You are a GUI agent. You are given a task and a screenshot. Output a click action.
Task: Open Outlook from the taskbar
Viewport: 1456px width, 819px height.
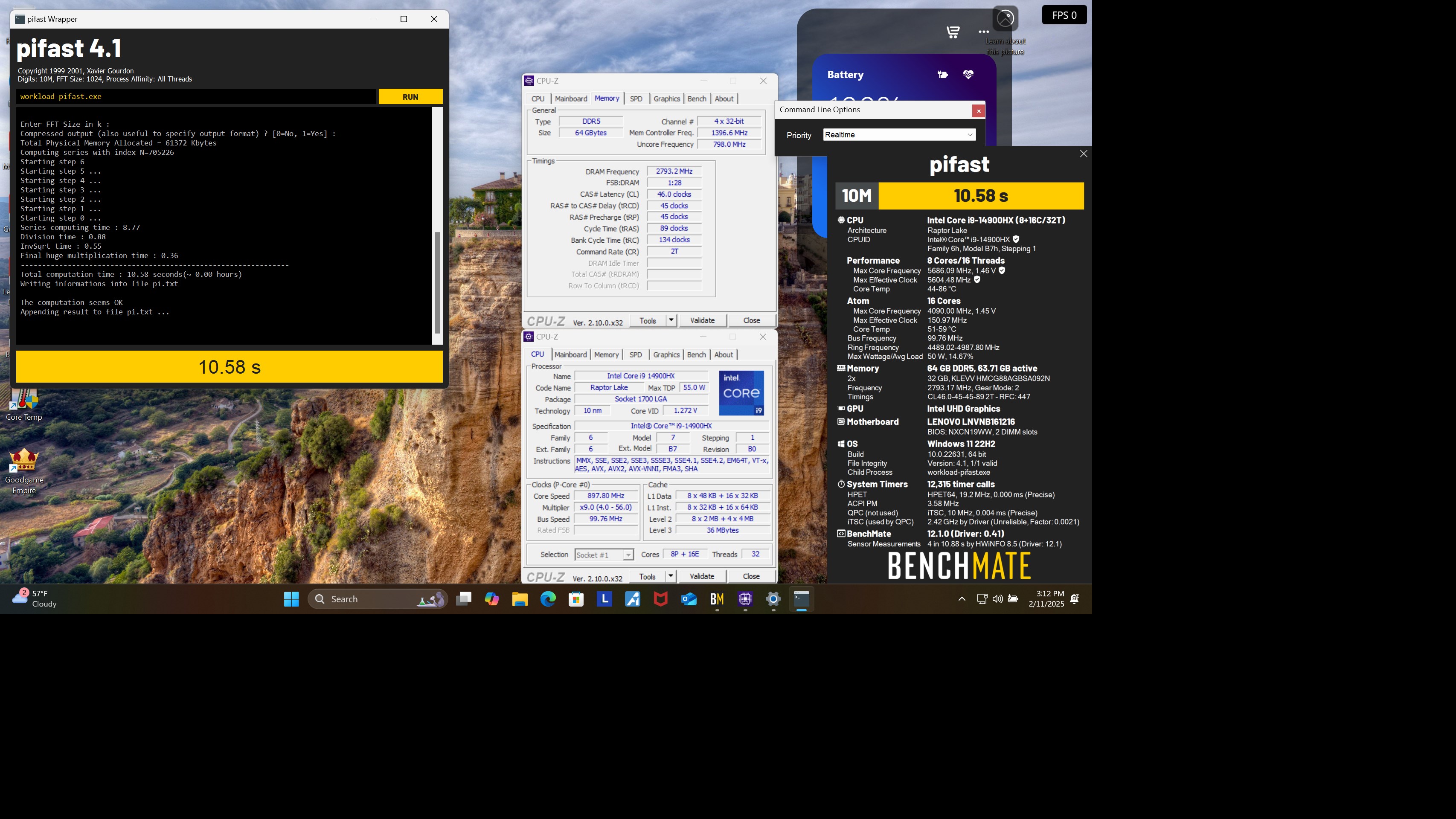click(x=689, y=599)
